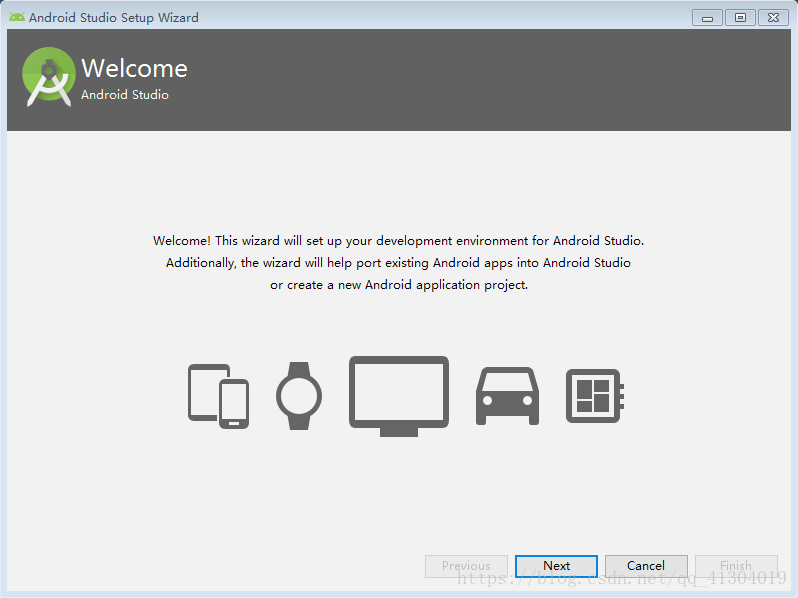This screenshot has width=798, height=598.
Task: Maximize the Setup Wizard window
Action: (740, 18)
